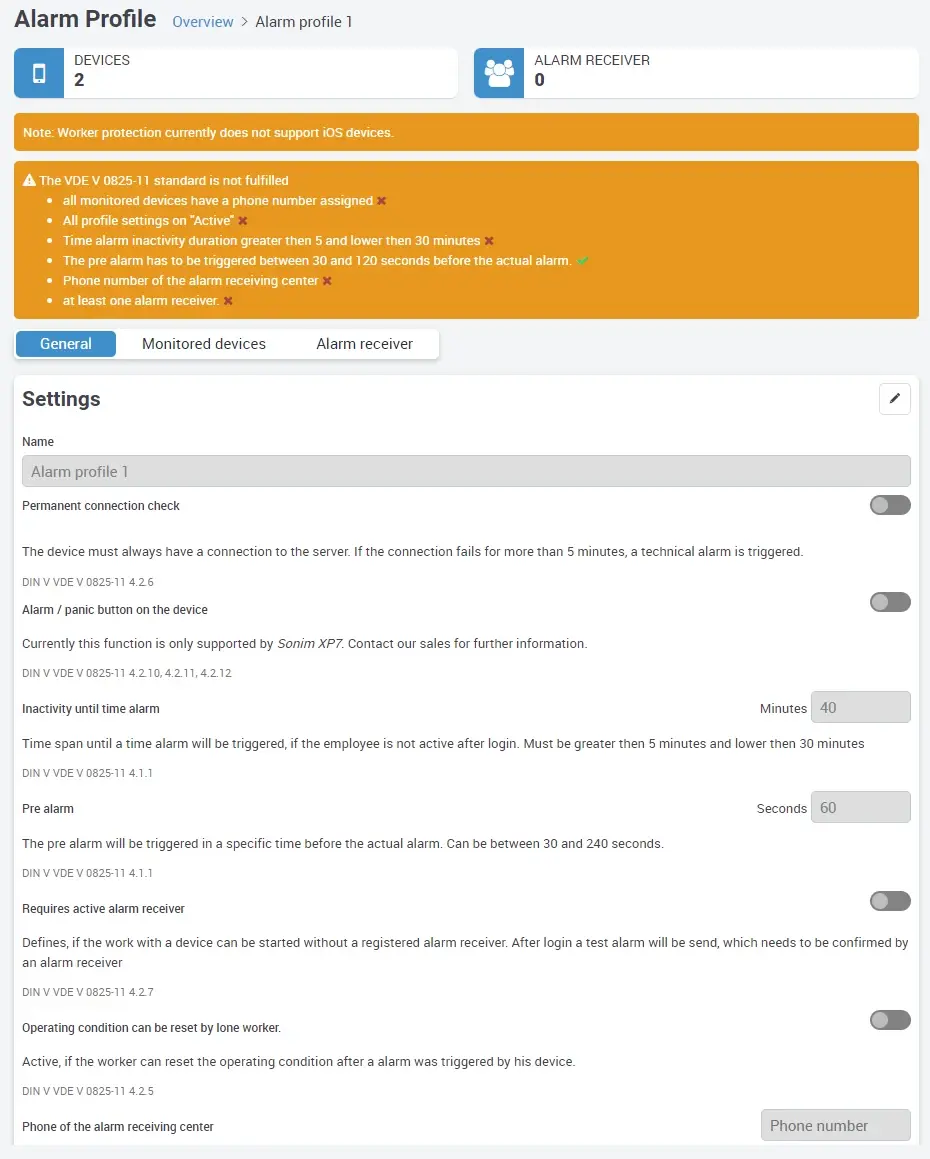Click the red X on time alarm inactivity requirement
930x1159 pixels.
pos(489,240)
